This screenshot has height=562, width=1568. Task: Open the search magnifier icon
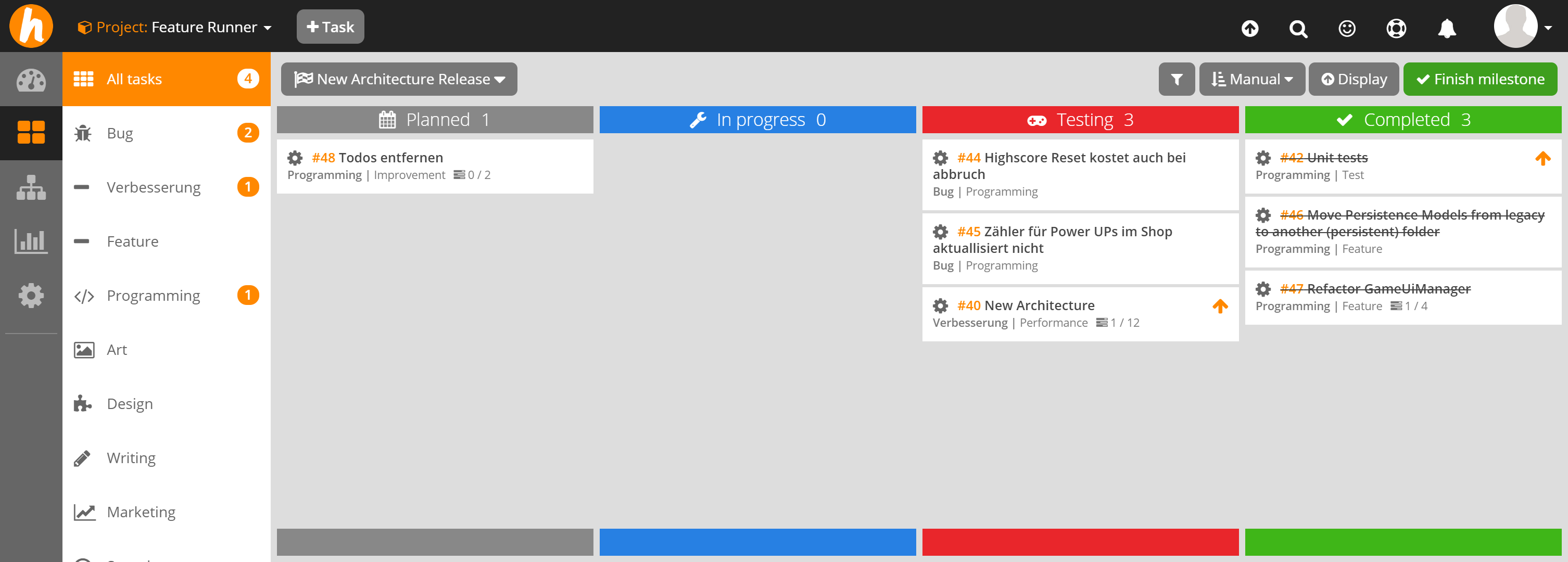point(1298,28)
